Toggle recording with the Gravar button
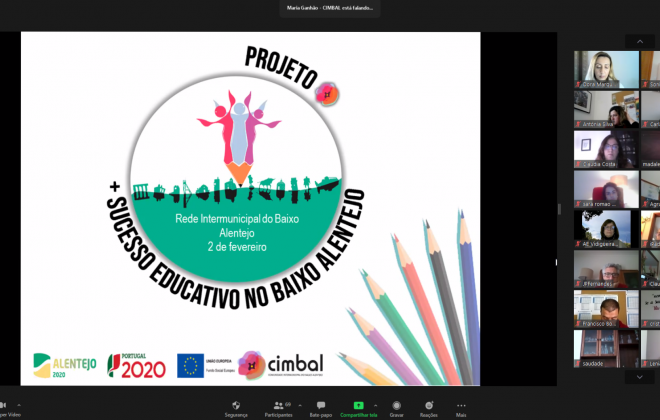The image size is (660, 420). point(397,407)
